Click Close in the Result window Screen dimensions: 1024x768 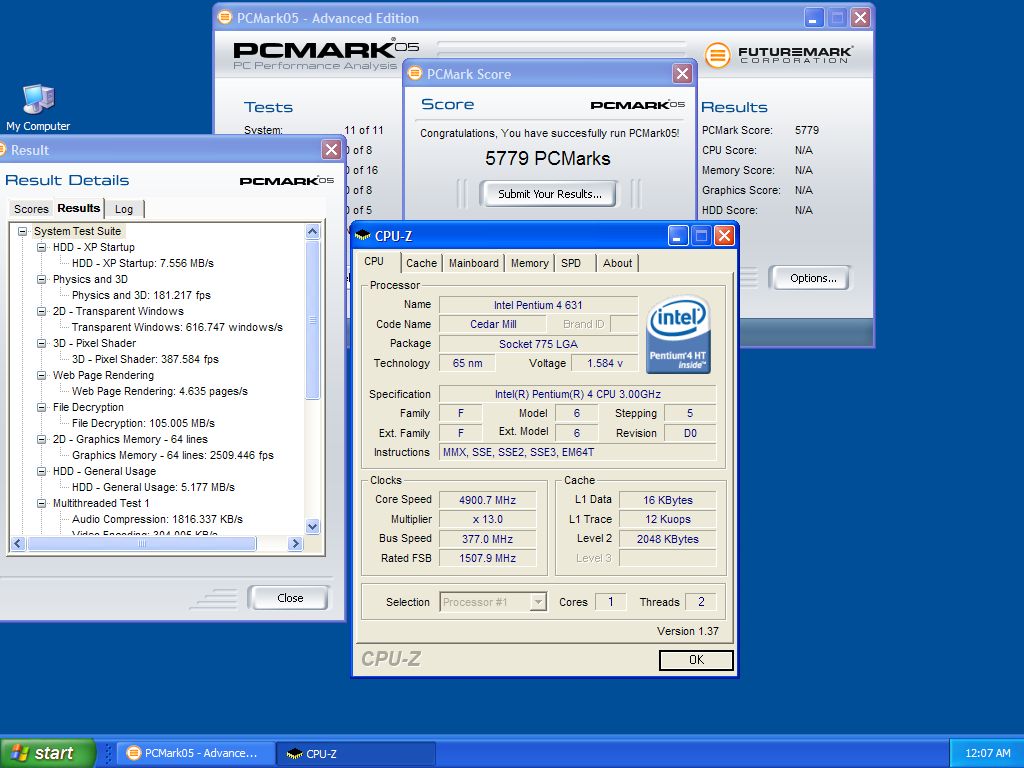[x=290, y=598]
